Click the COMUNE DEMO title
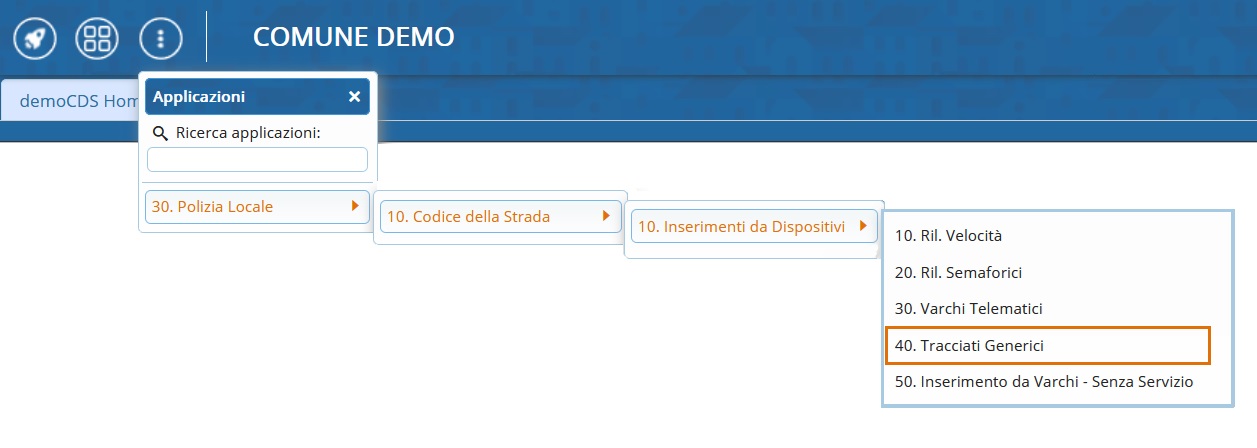Screen dimensions: 1257x448 (354, 37)
